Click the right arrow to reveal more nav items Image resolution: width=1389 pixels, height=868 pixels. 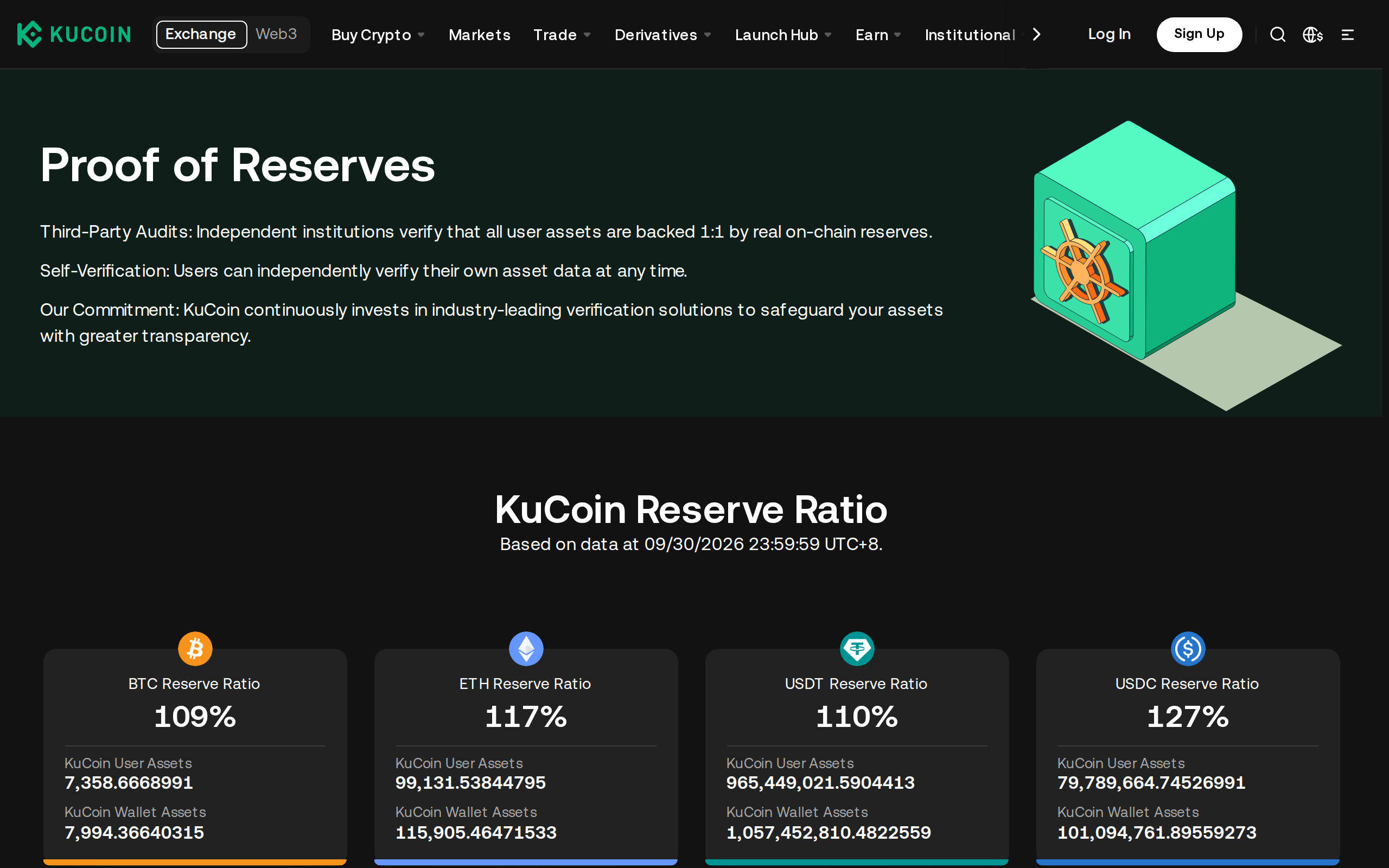[1036, 34]
